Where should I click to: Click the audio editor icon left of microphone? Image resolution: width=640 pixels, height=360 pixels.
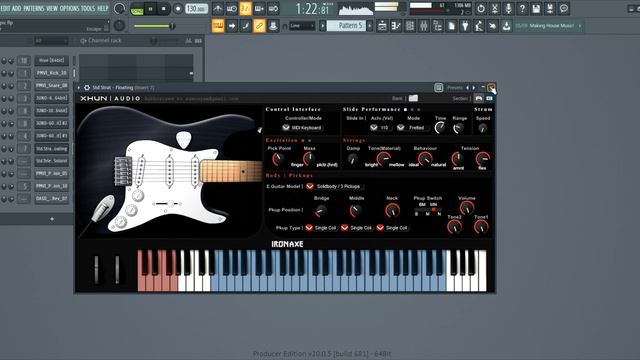pos(495,8)
